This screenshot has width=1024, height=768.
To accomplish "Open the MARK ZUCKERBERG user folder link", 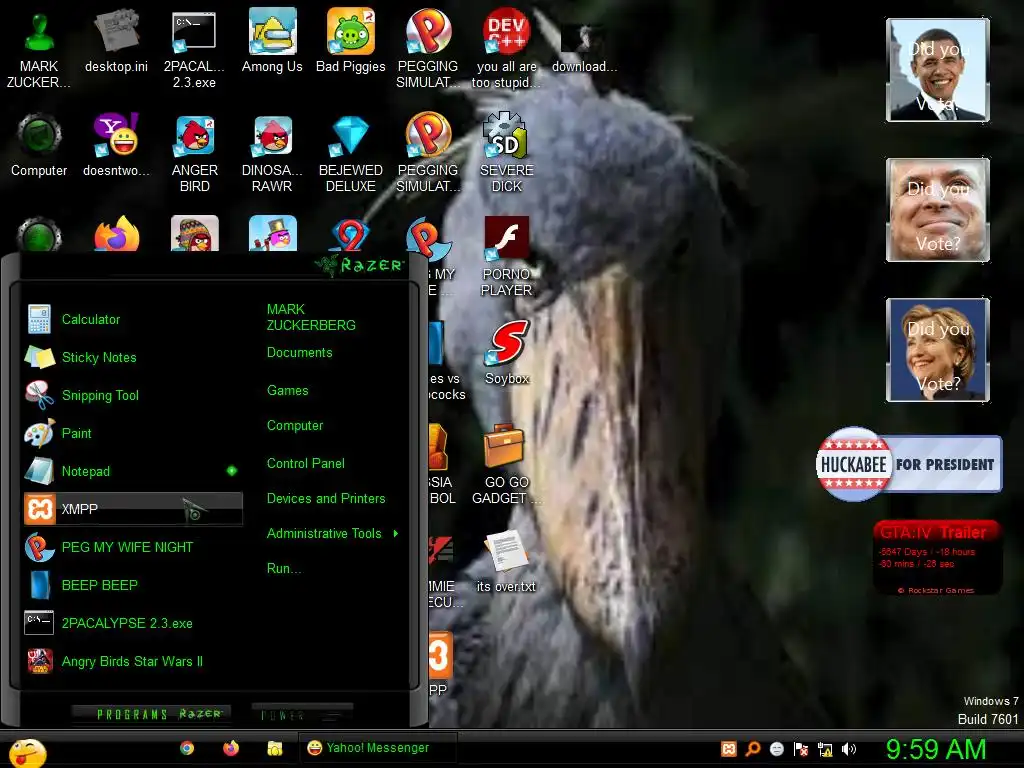I will [311, 317].
